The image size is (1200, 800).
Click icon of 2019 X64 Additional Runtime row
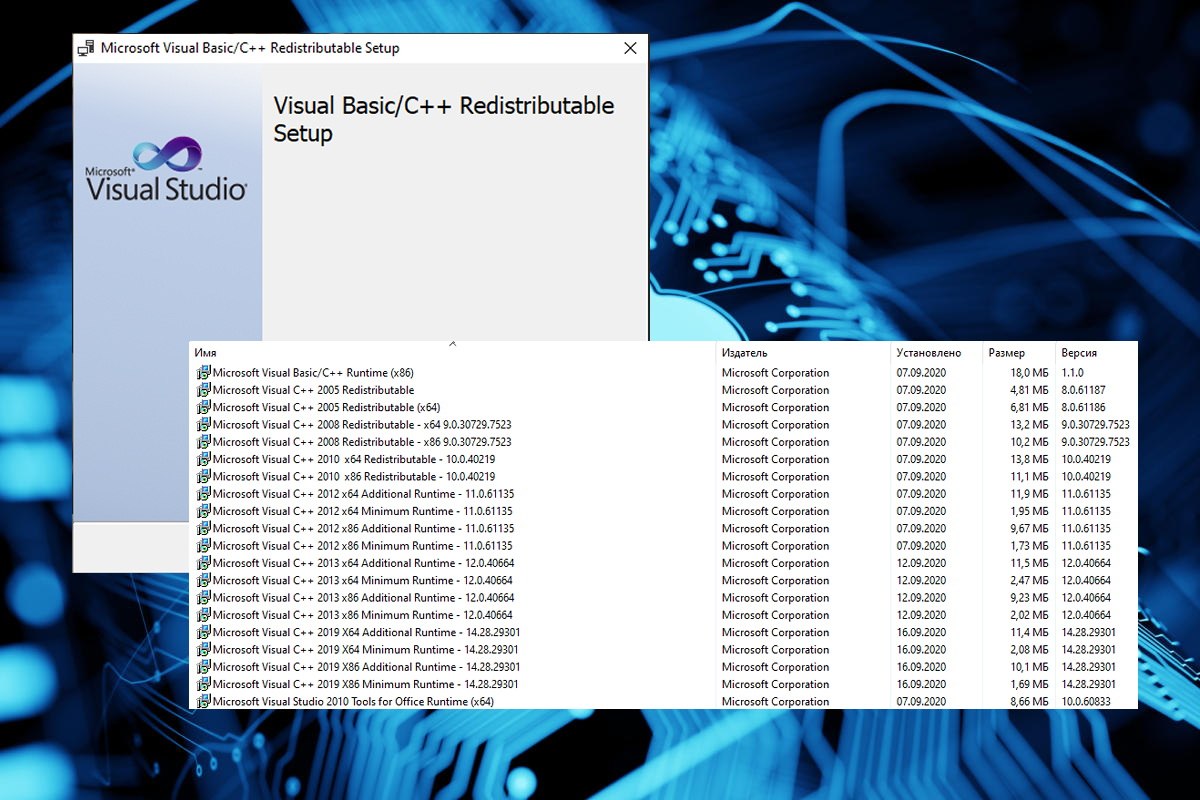pyautogui.click(x=203, y=632)
